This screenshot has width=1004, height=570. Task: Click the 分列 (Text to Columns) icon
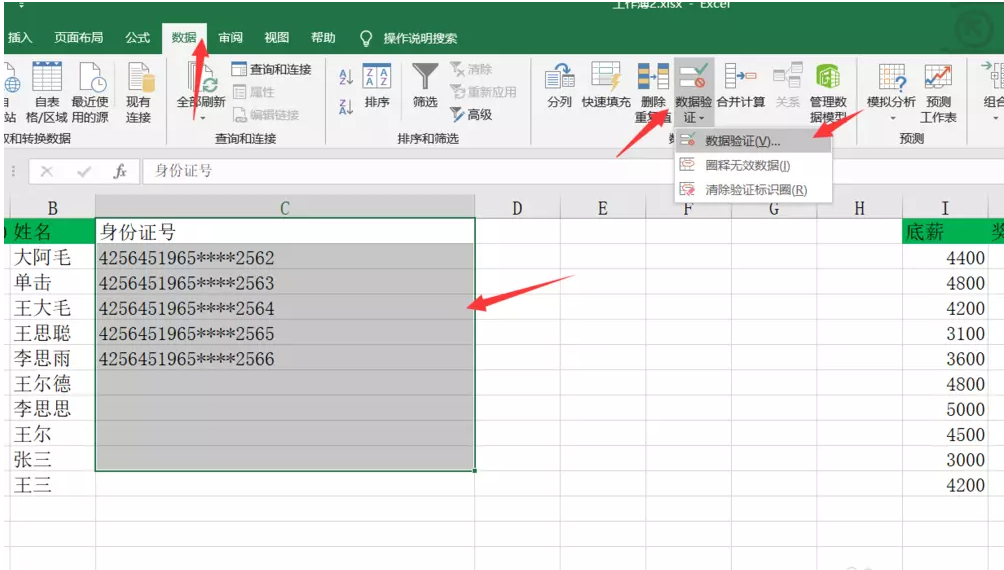559,77
